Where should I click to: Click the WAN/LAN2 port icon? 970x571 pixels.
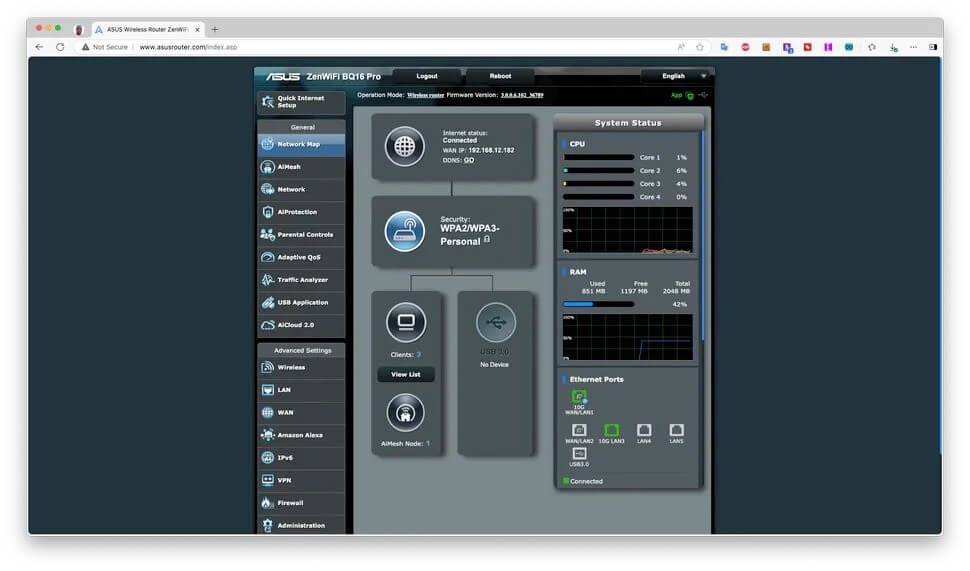point(579,430)
